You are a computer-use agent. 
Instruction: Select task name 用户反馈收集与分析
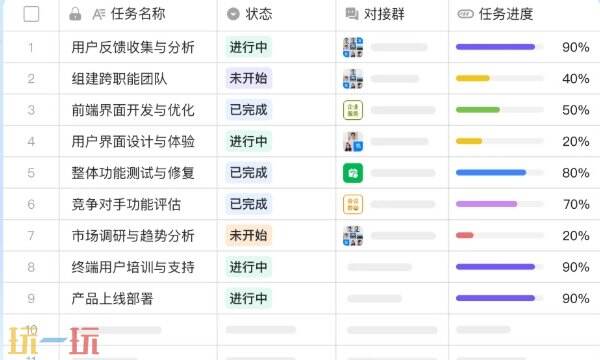133,47
